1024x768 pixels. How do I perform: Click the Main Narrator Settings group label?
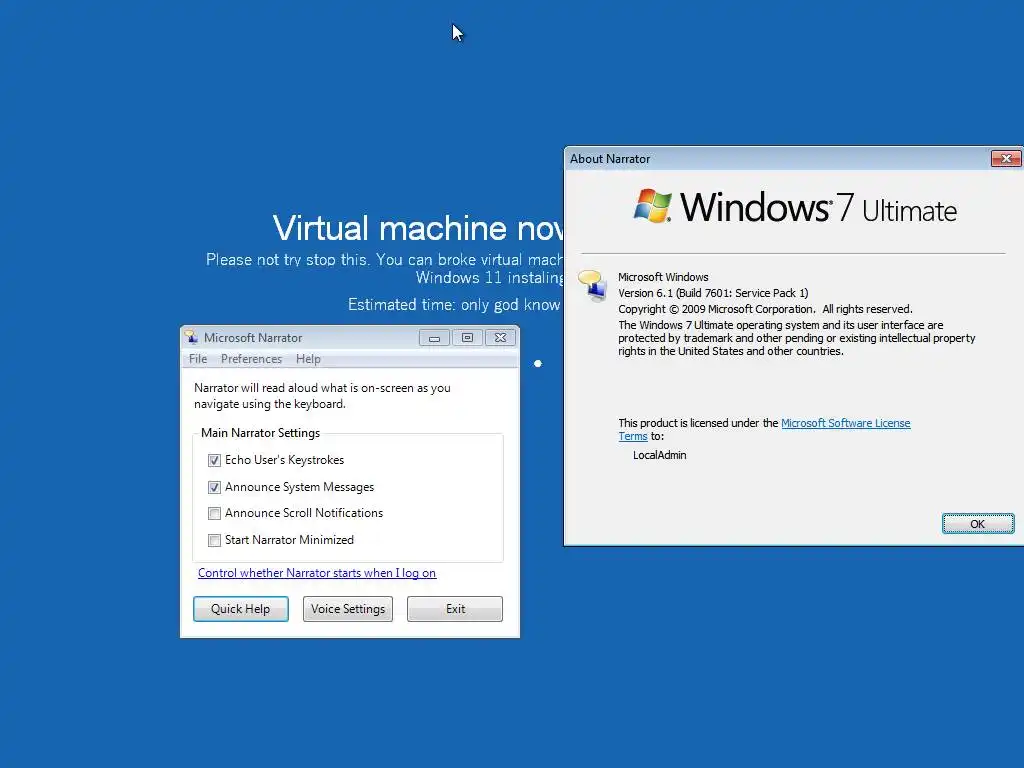click(261, 433)
